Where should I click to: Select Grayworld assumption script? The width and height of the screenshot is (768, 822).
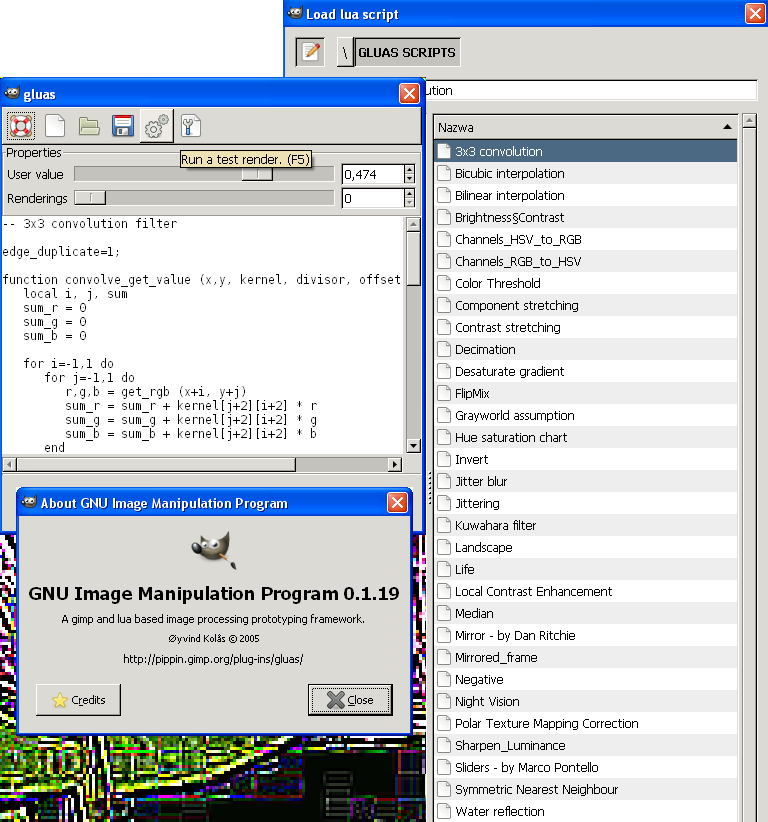585,416
